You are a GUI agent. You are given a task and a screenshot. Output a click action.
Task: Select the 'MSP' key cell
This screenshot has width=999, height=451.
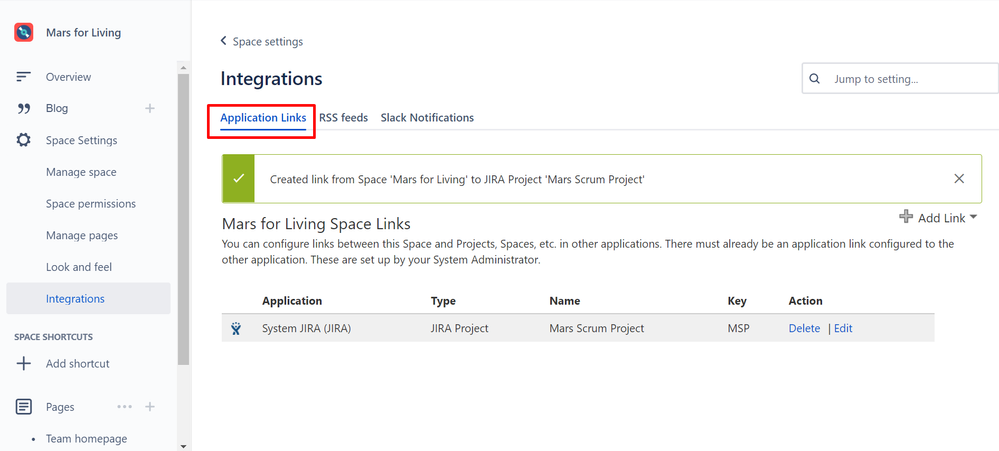pyautogui.click(x=738, y=329)
